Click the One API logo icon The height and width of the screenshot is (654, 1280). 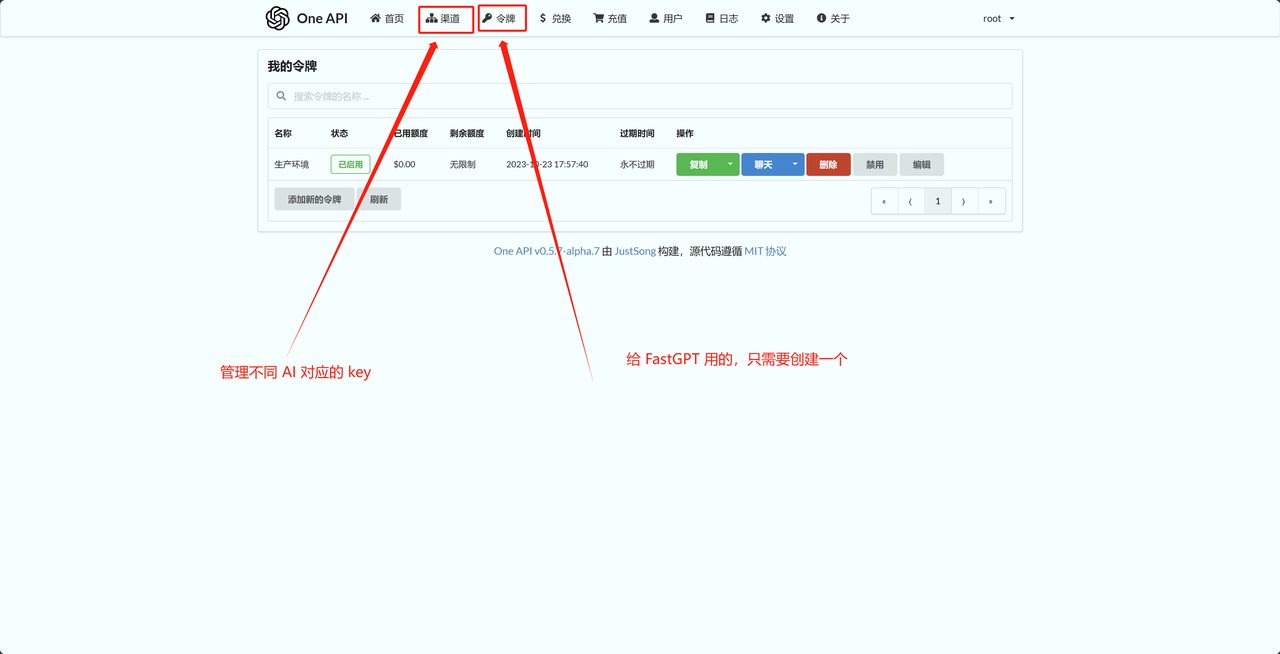277,18
